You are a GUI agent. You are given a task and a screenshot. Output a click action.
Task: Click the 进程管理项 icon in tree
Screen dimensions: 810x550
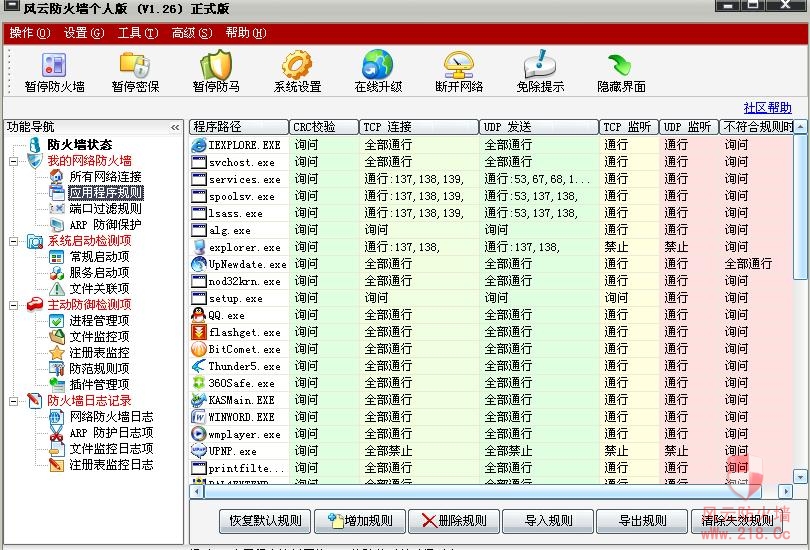click(57, 321)
